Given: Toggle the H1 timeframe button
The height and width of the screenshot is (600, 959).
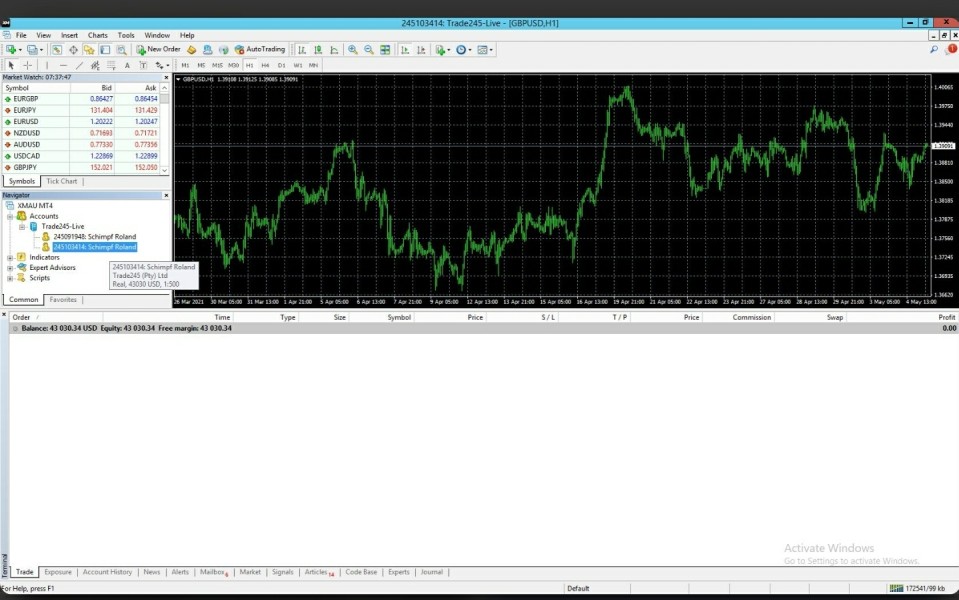Looking at the screenshot, I should click(250, 65).
